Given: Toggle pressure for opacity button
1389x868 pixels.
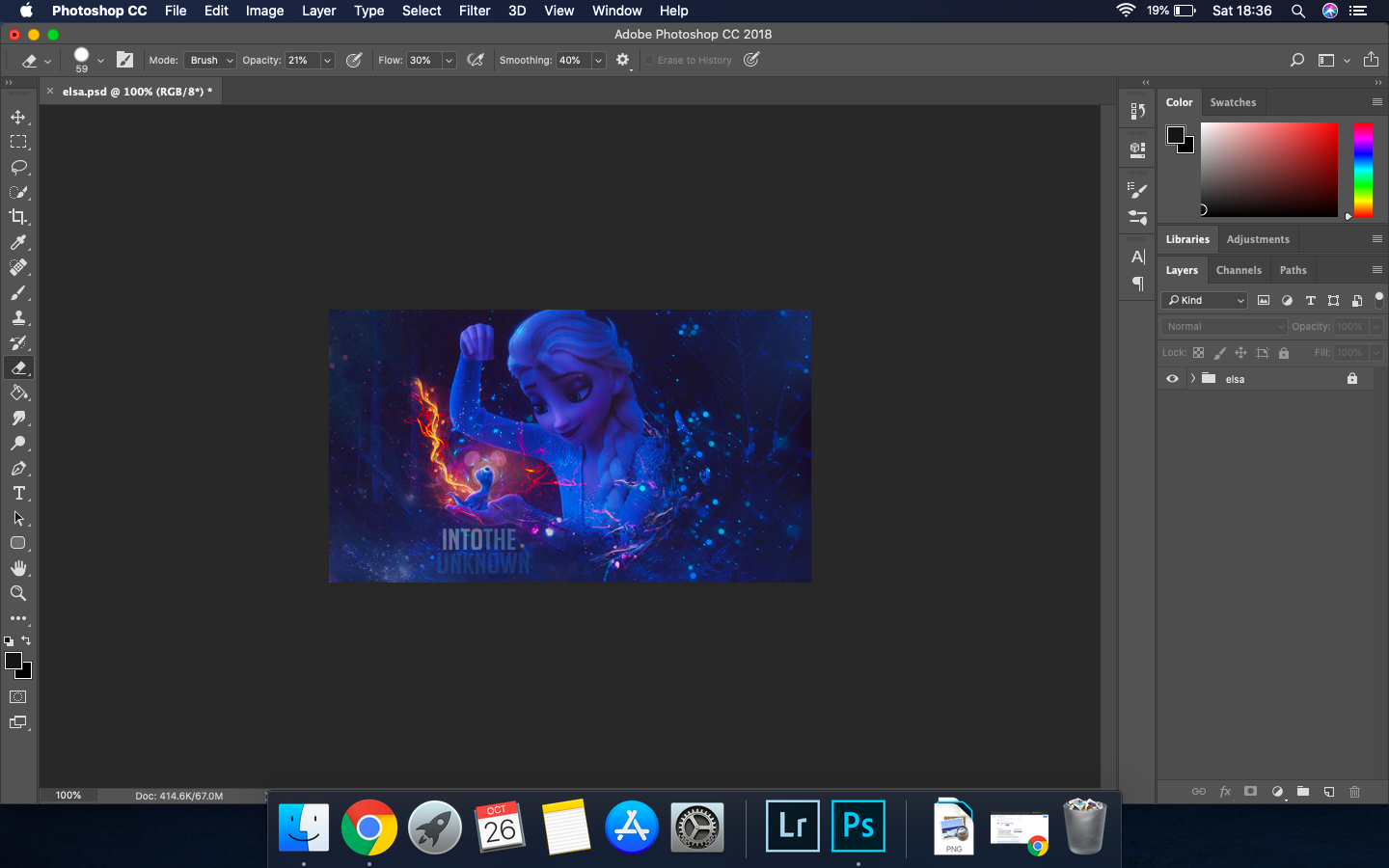Looking at the screenshot, I should 354,60.
